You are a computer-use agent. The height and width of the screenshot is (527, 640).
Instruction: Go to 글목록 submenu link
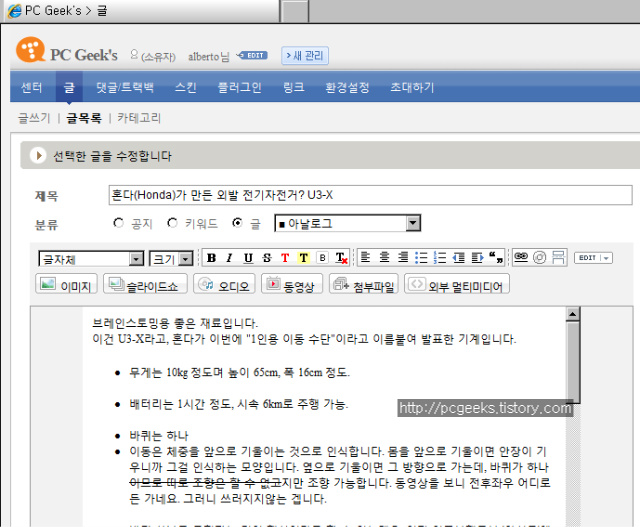[84, 118]
